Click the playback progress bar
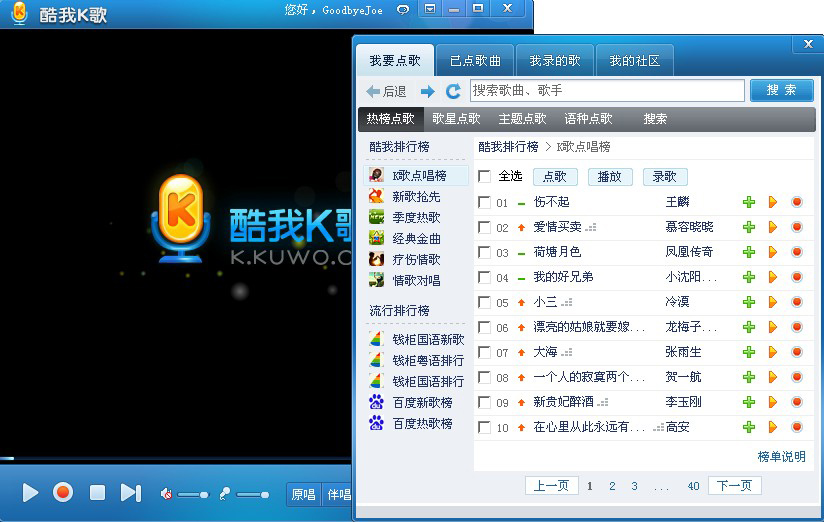The width and height of the screenshot is (824, 522). tap(176, 458)
